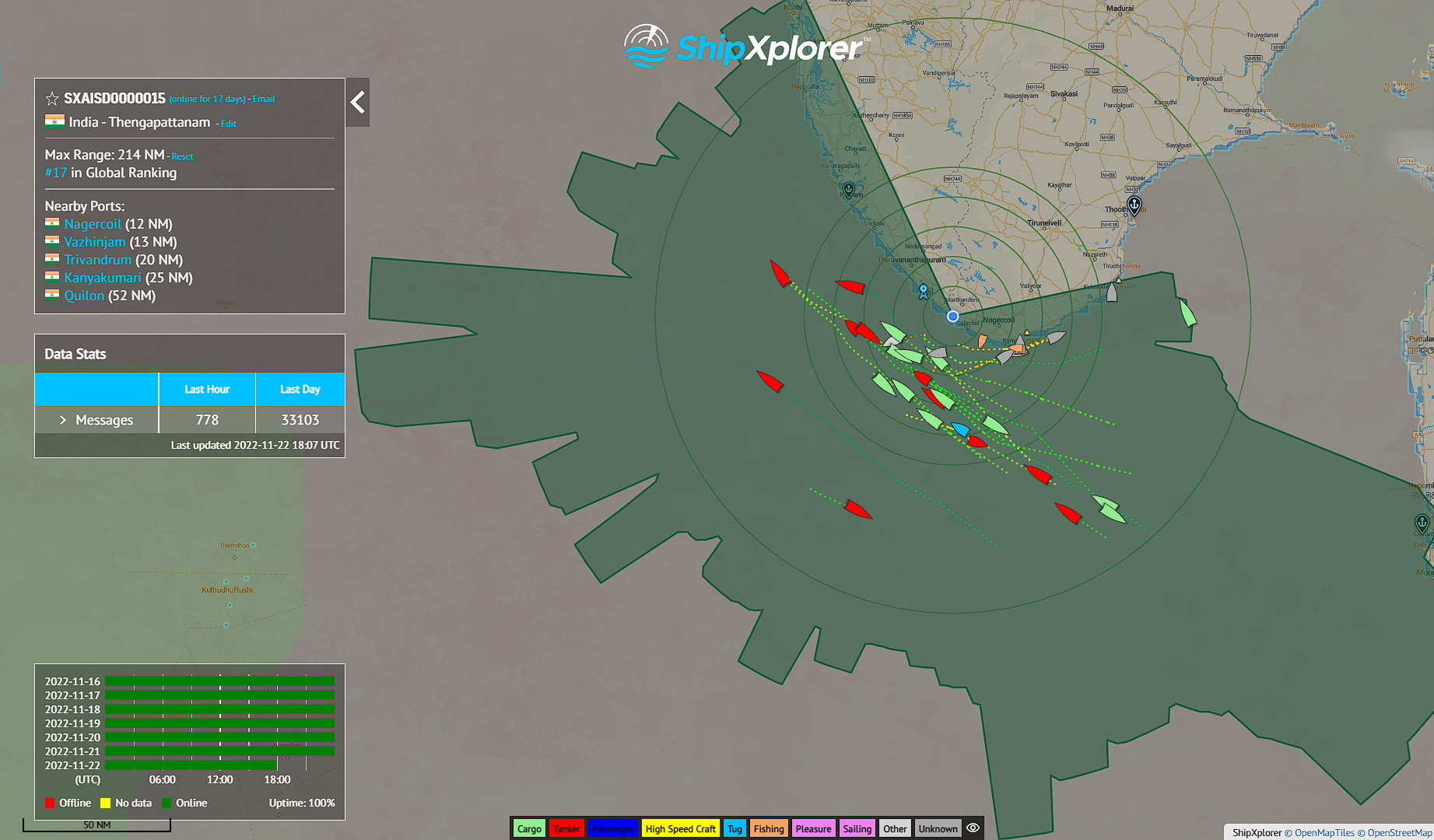Click the 2022-11-22 uptime bar
Viewport: 1434px width, 840px height.
(x=191, y=765)
